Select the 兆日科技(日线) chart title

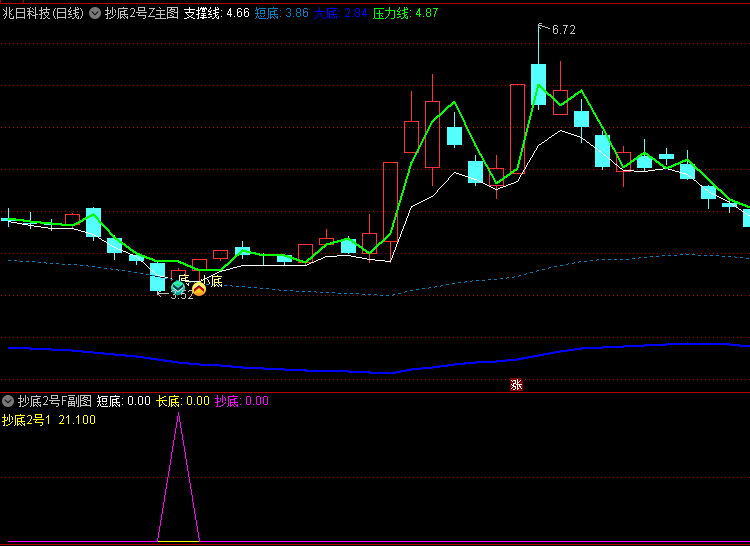pyautogui.click(x=43, y=13)
